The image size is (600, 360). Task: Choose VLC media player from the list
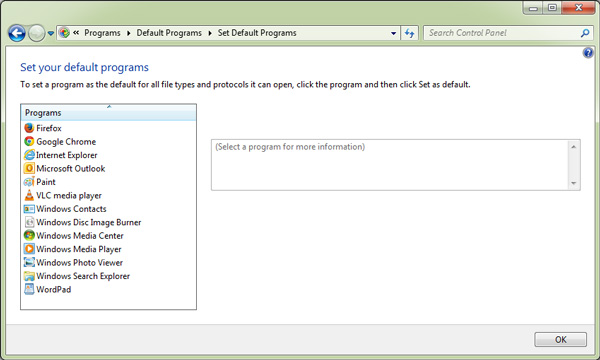click(69, 195)
